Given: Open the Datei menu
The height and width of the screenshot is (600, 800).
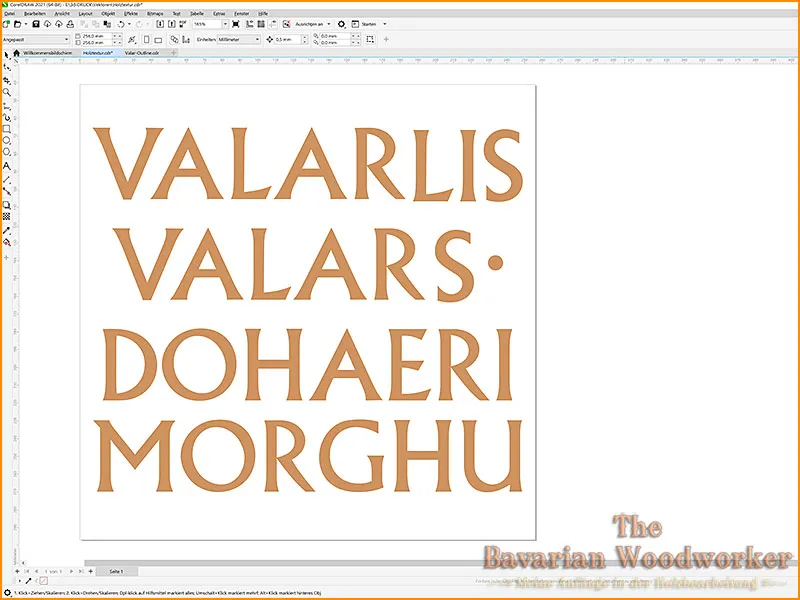Looking at the screenshot, I should click(9, 14).
